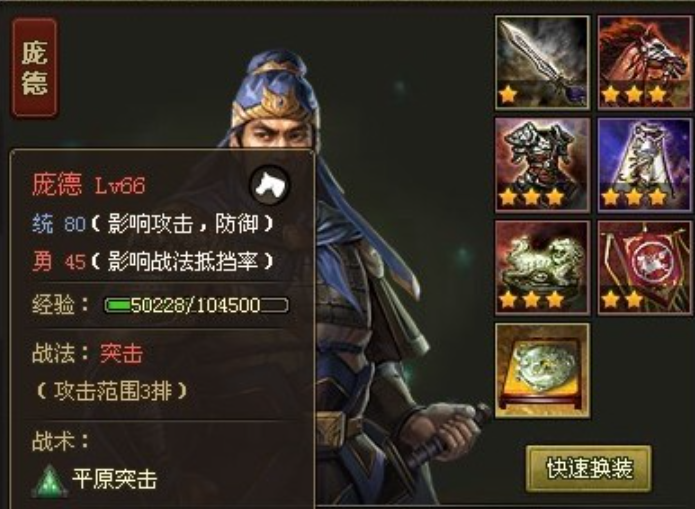This screenshot has width=695, height=509.
Task: Click the 勇 45 bravery stat line
Action: coord(153,262)
